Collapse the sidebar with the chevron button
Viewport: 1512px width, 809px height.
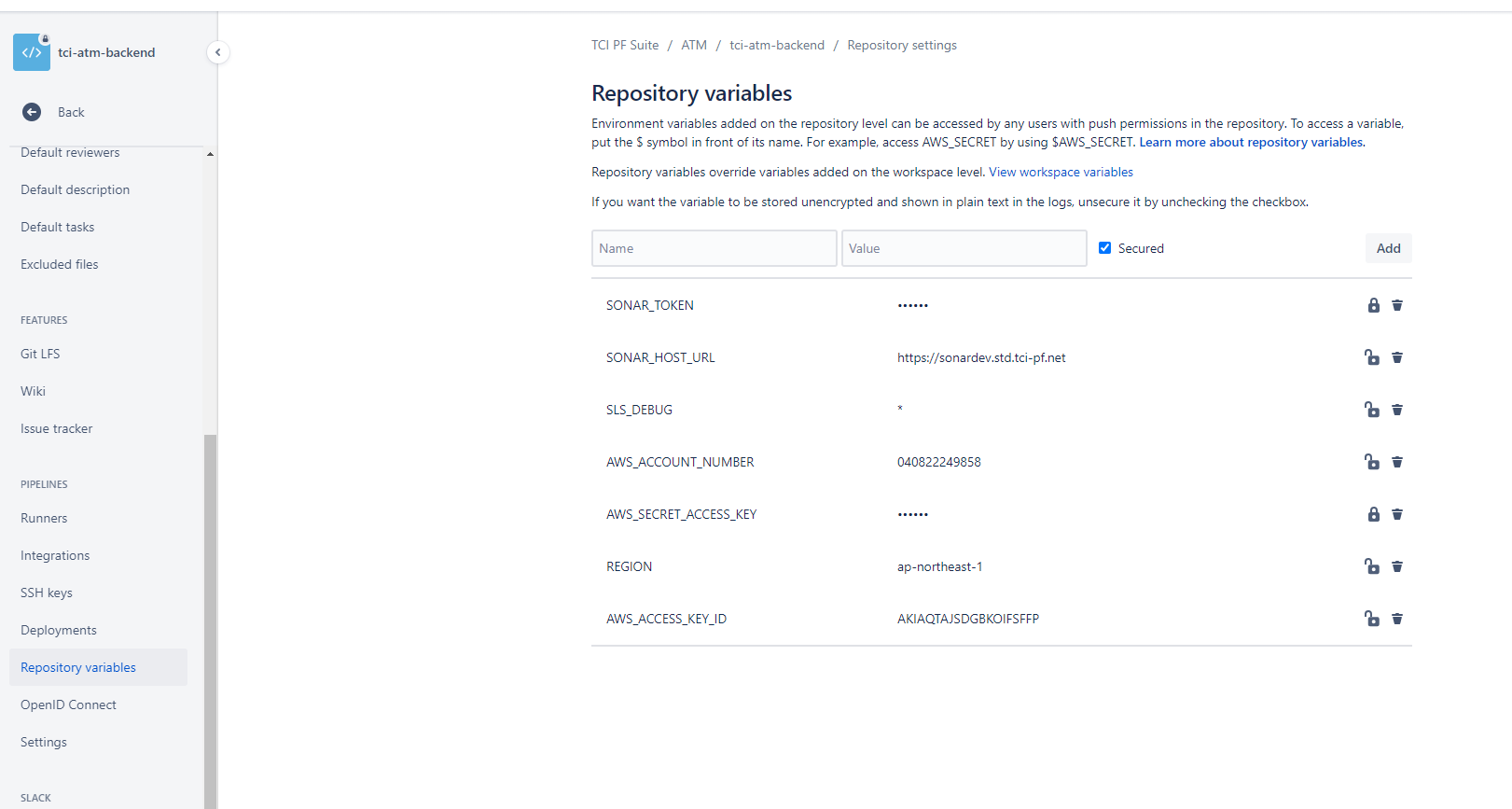(x=217, y=52)
